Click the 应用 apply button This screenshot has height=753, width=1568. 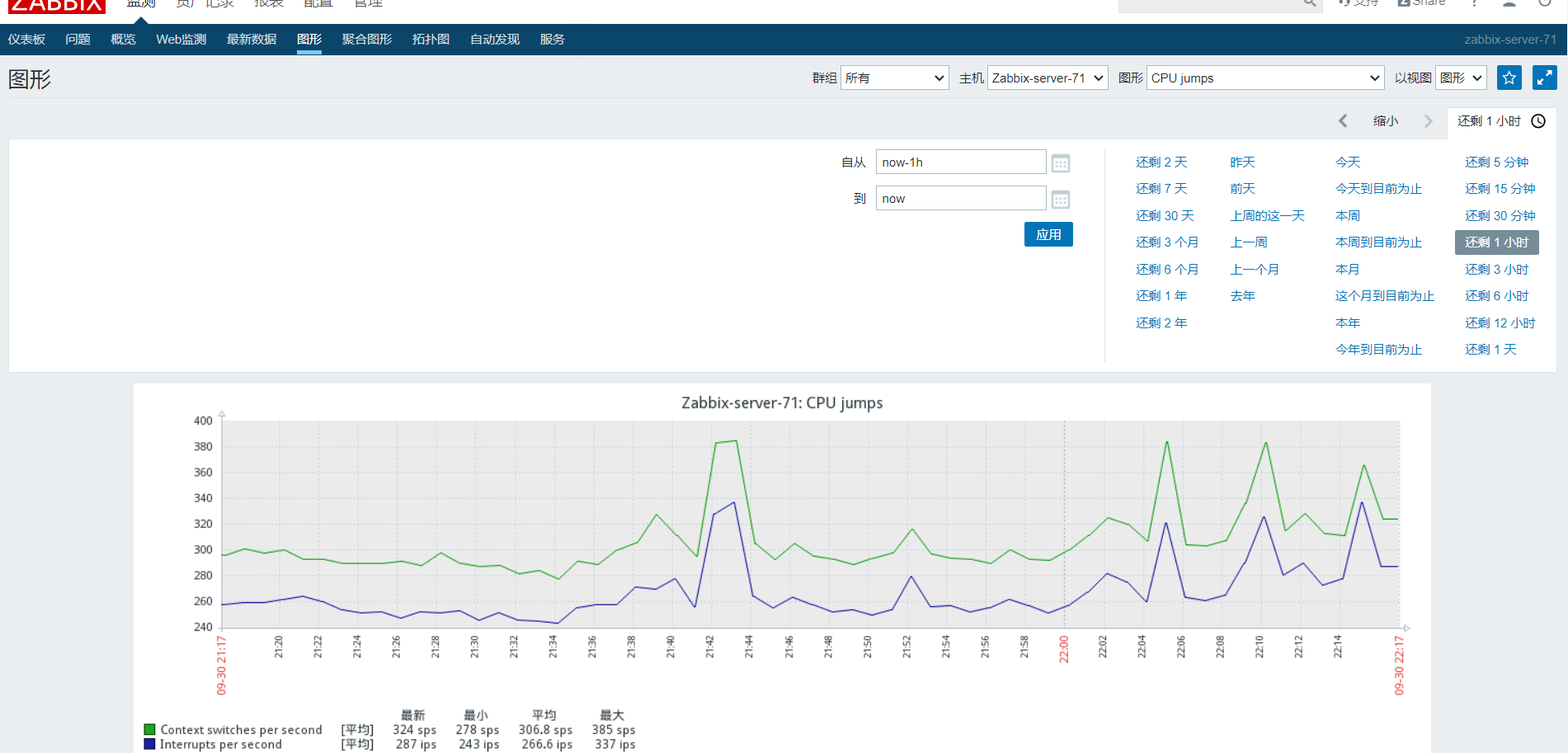1048,234
